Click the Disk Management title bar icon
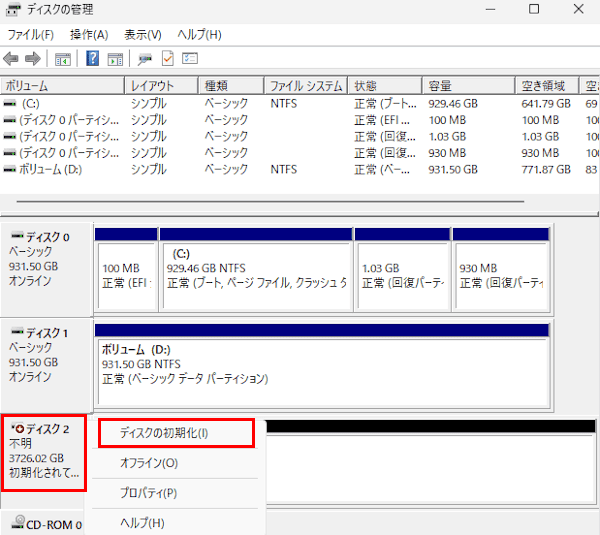The width and height of the screenshot is (600, 535). coord(13,9)
